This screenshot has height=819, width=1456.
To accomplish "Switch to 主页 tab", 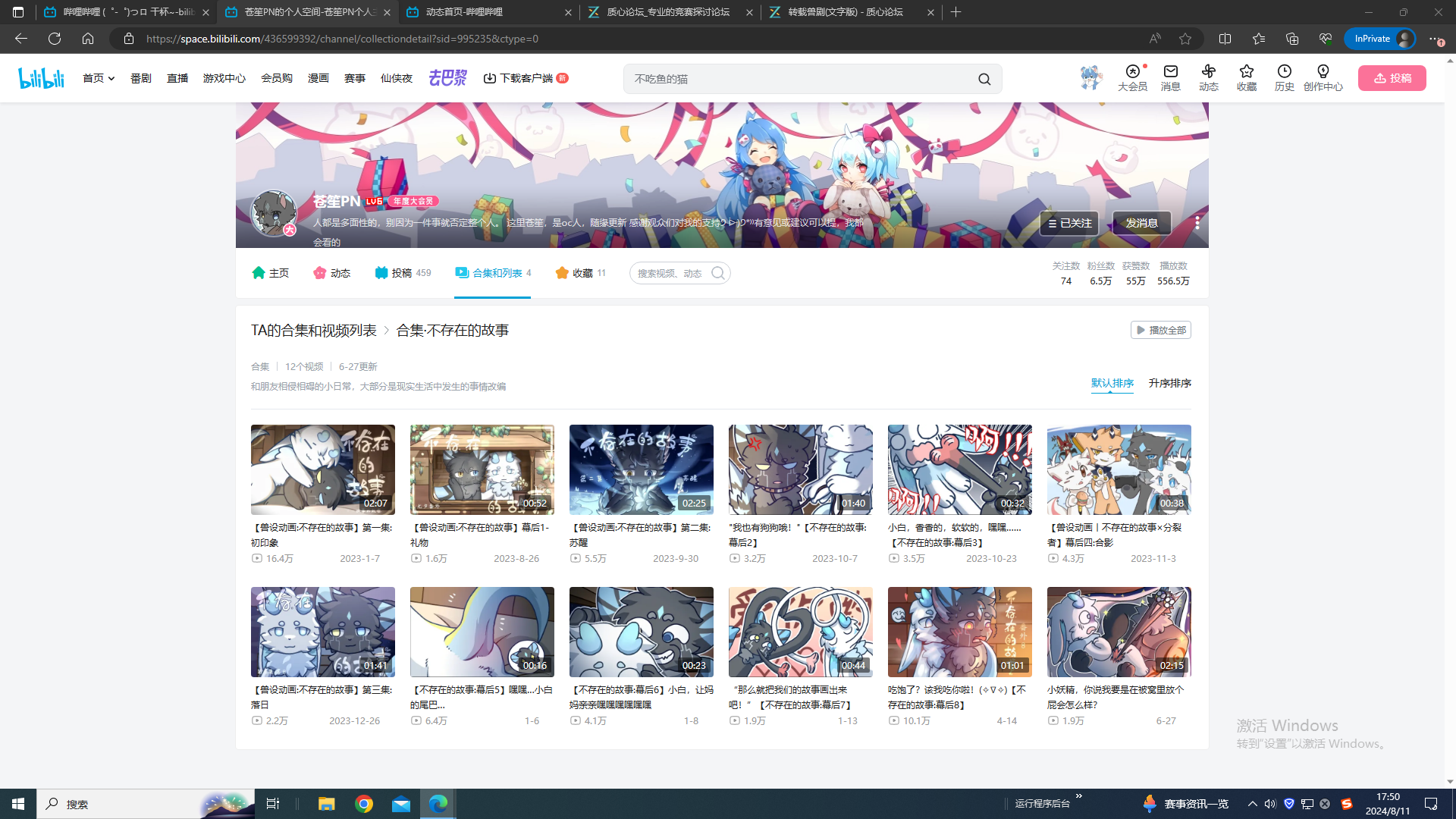I will click(270, 273).
